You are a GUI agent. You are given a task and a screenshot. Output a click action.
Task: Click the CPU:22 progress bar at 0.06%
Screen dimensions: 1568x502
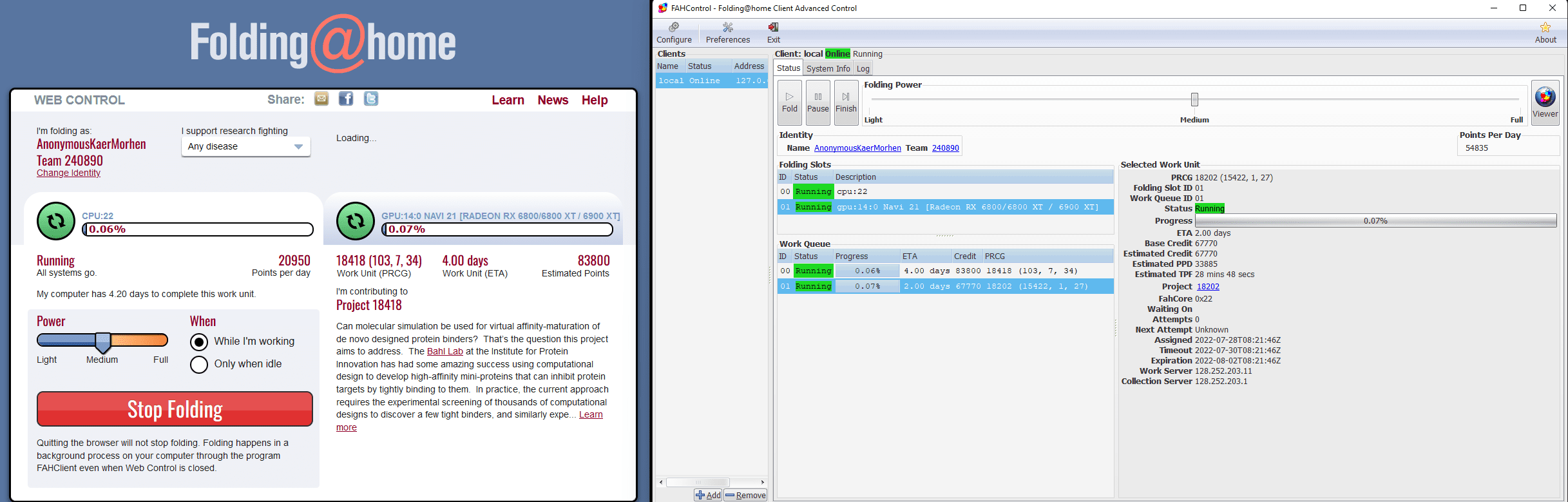[x=198, y=229]
